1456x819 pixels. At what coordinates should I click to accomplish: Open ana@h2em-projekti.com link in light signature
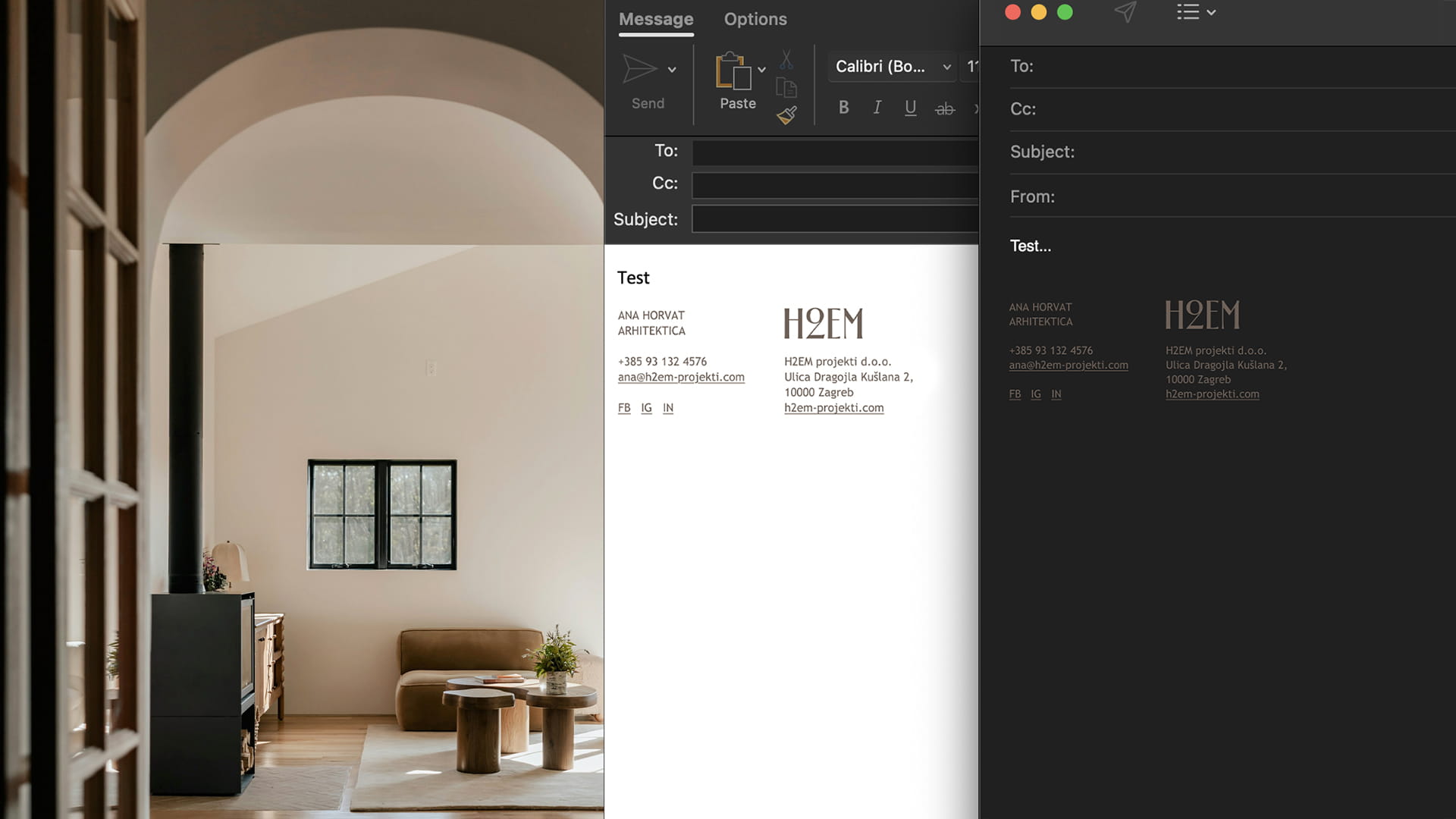pyautogui.click(x=680, y=377)
